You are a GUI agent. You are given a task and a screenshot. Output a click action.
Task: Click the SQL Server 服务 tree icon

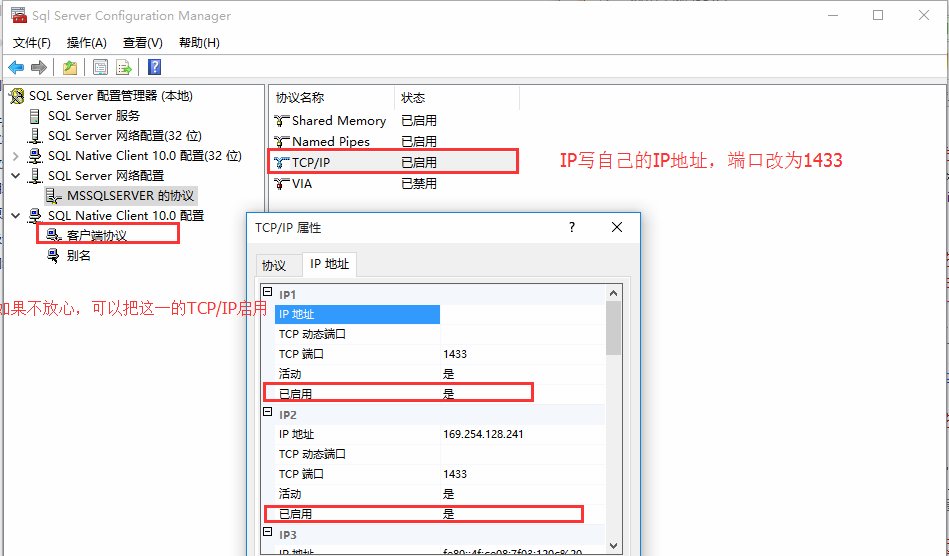coord(34,116)
